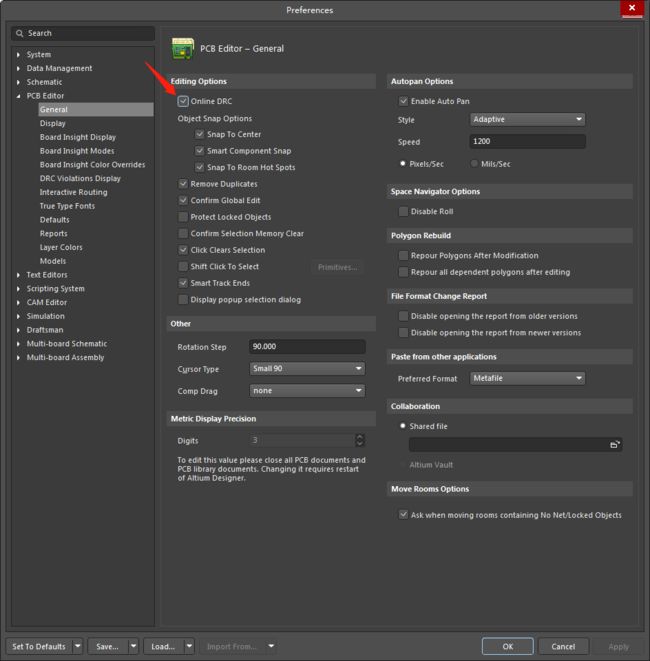The height and width of the screenshot is (661, 650).
Task: Toggle Snap To Room Hot Spots
Action: [x=200, y=167]
